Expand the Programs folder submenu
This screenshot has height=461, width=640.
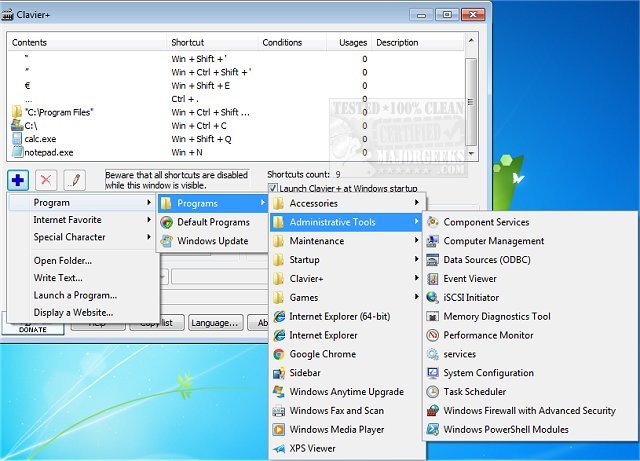[213, 203]
